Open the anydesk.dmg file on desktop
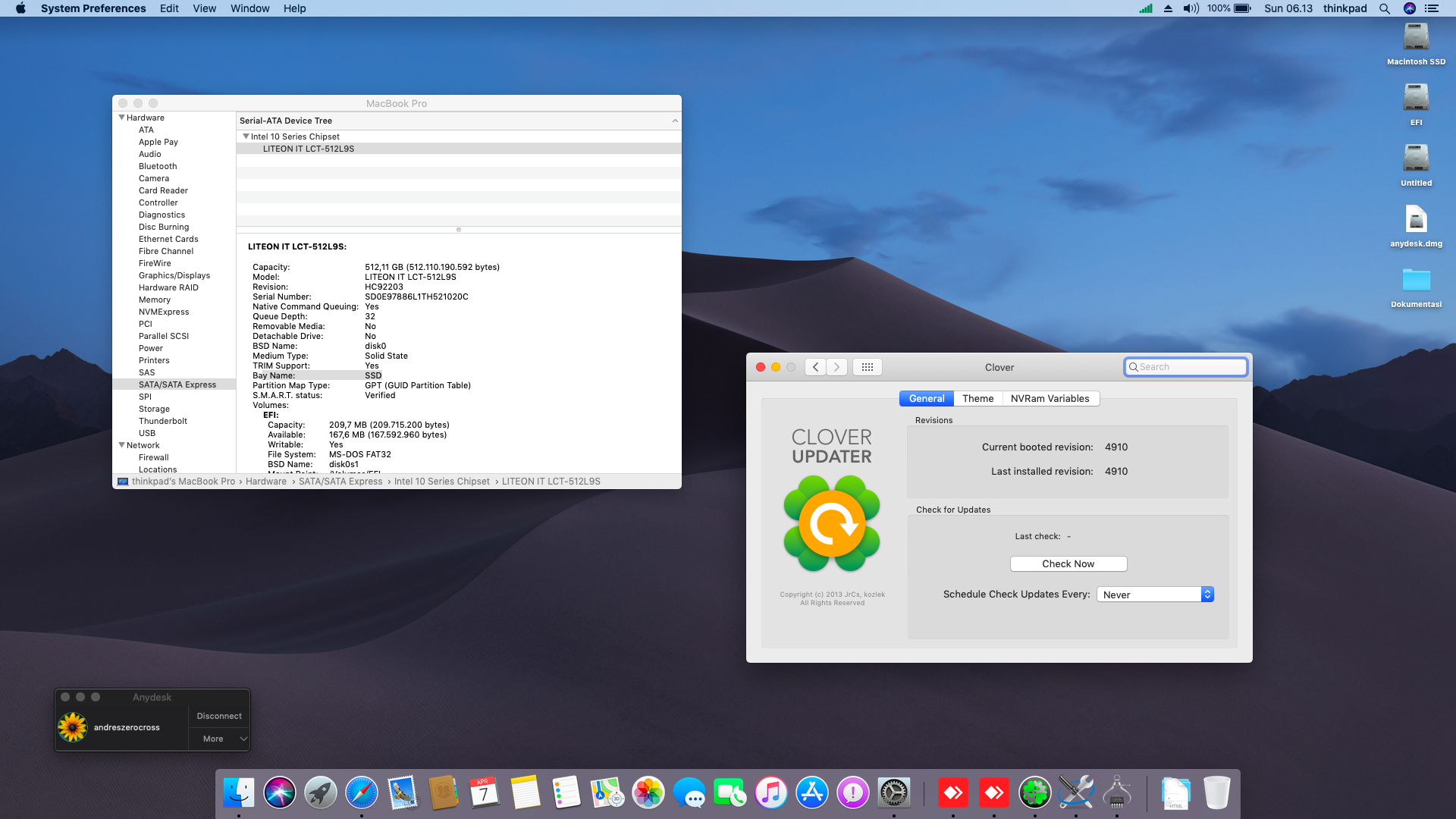Image resolution: width=1456 pixels, height=819 pixels. click(x=1416, y=221)
